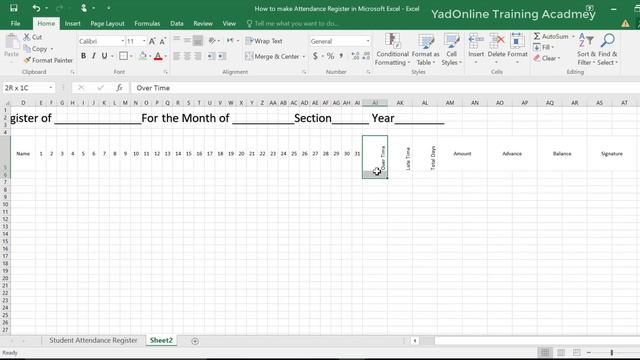Apply Comma Style format
This screenshot has width=640, height=360.
(341, 56)
